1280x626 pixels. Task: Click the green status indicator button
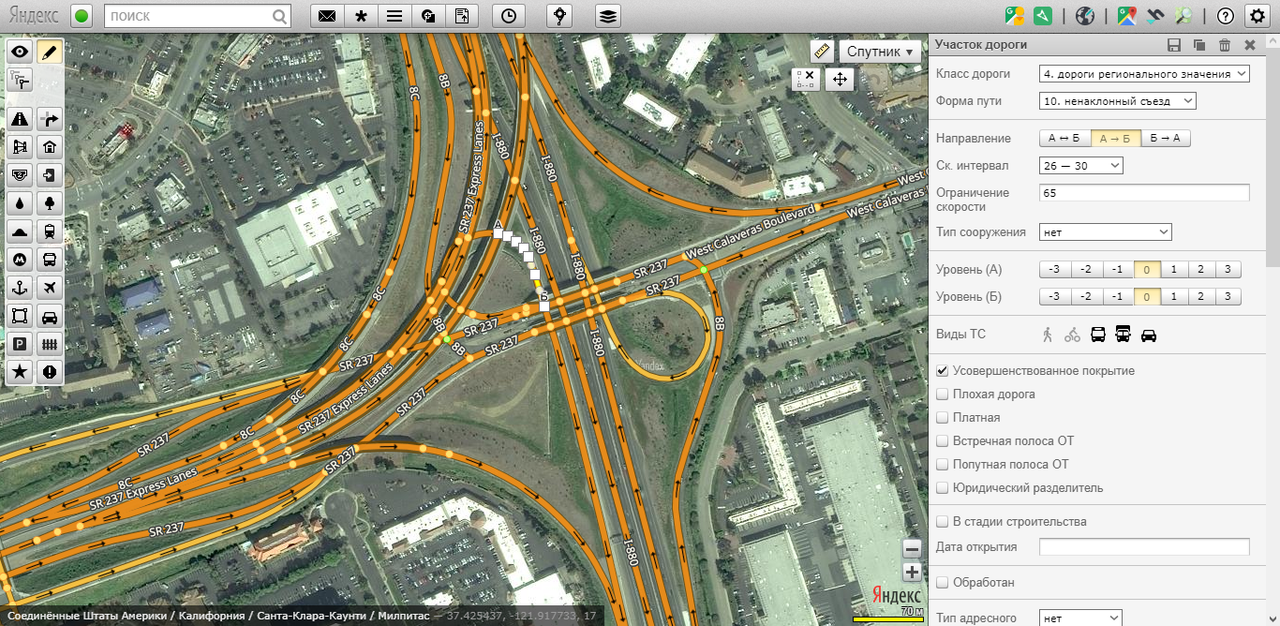(x=82, y=16)
